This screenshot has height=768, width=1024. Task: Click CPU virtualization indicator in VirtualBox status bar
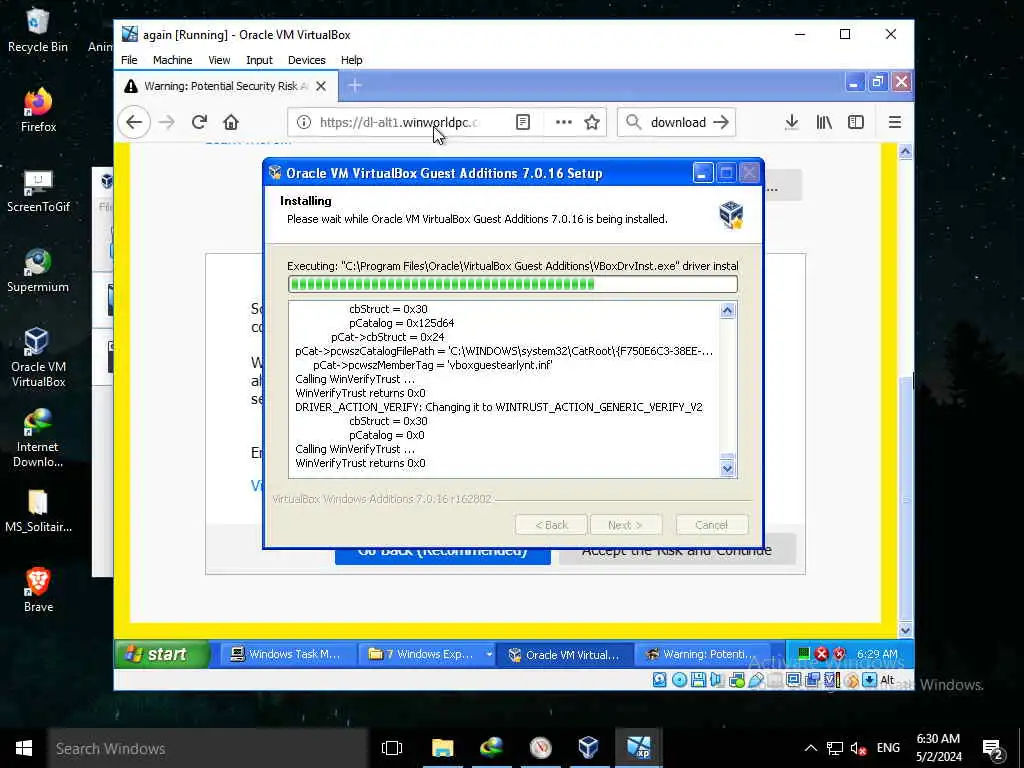coord(832,680)
